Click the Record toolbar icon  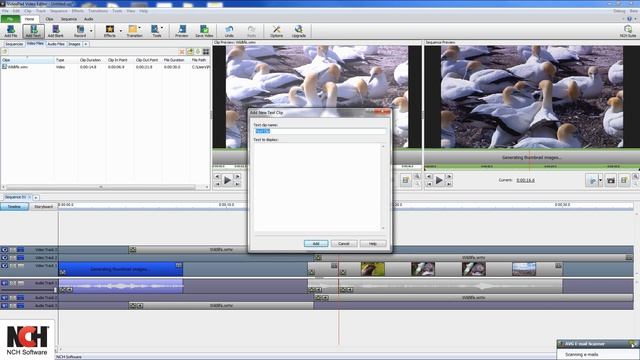point(80,31)
